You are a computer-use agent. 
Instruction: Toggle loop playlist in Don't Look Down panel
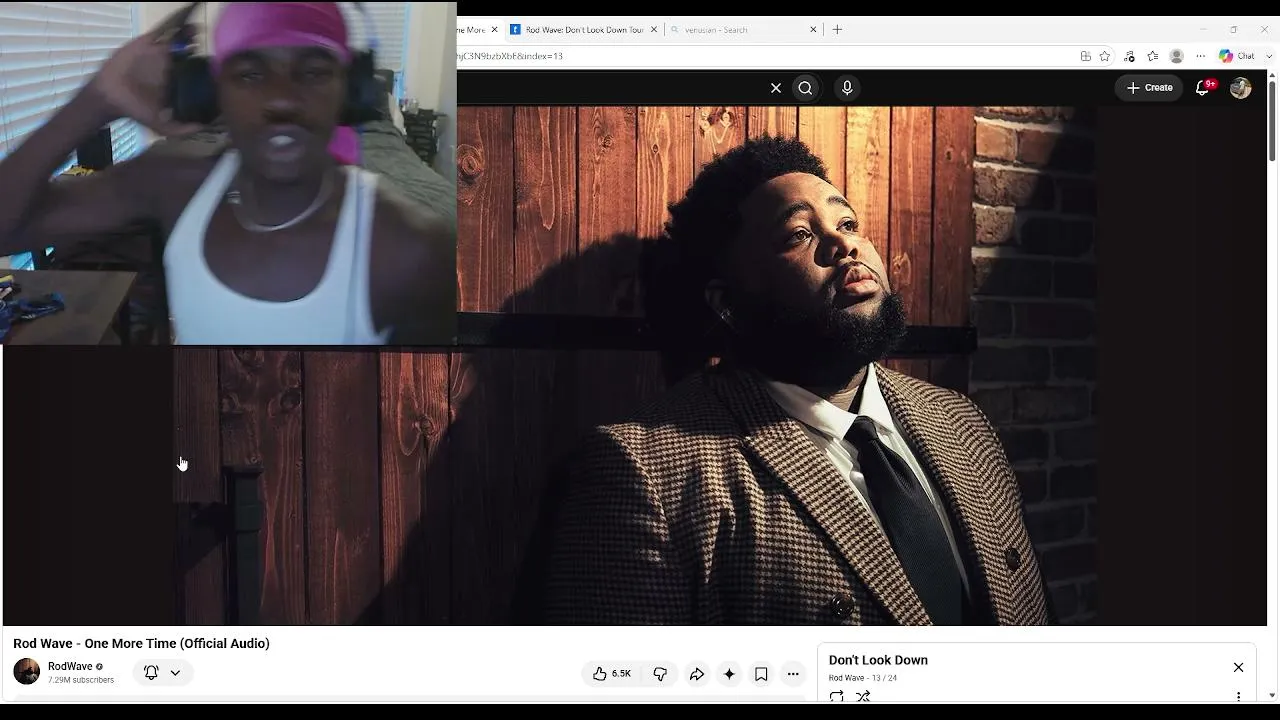(836, 696)
